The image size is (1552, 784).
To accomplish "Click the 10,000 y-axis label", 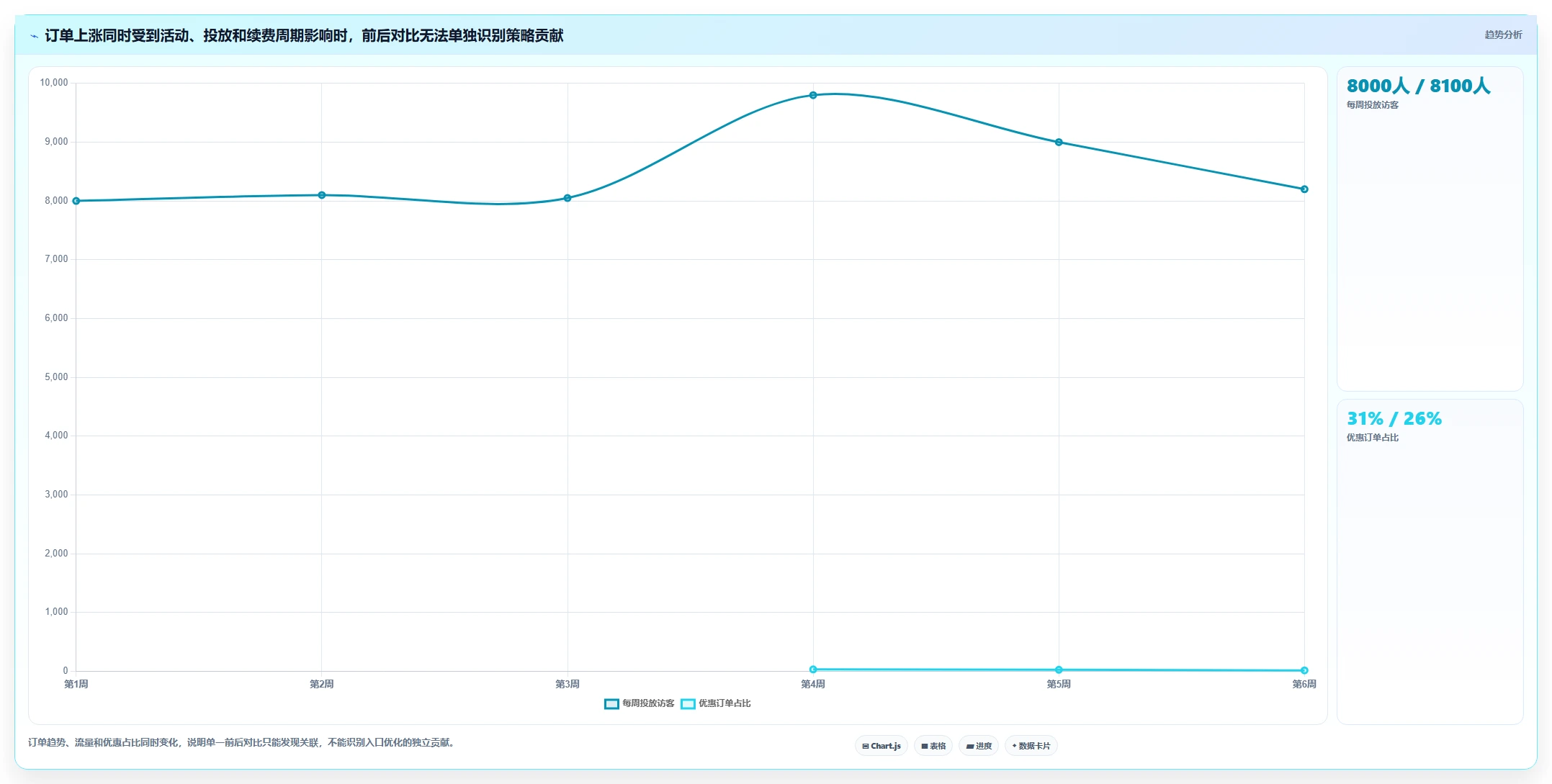I will [x=54, y=83].
